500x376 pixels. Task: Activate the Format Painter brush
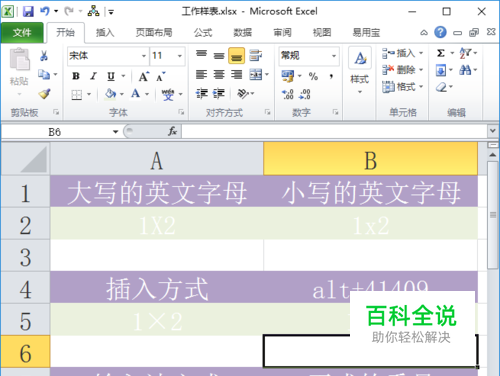point(44,94)
